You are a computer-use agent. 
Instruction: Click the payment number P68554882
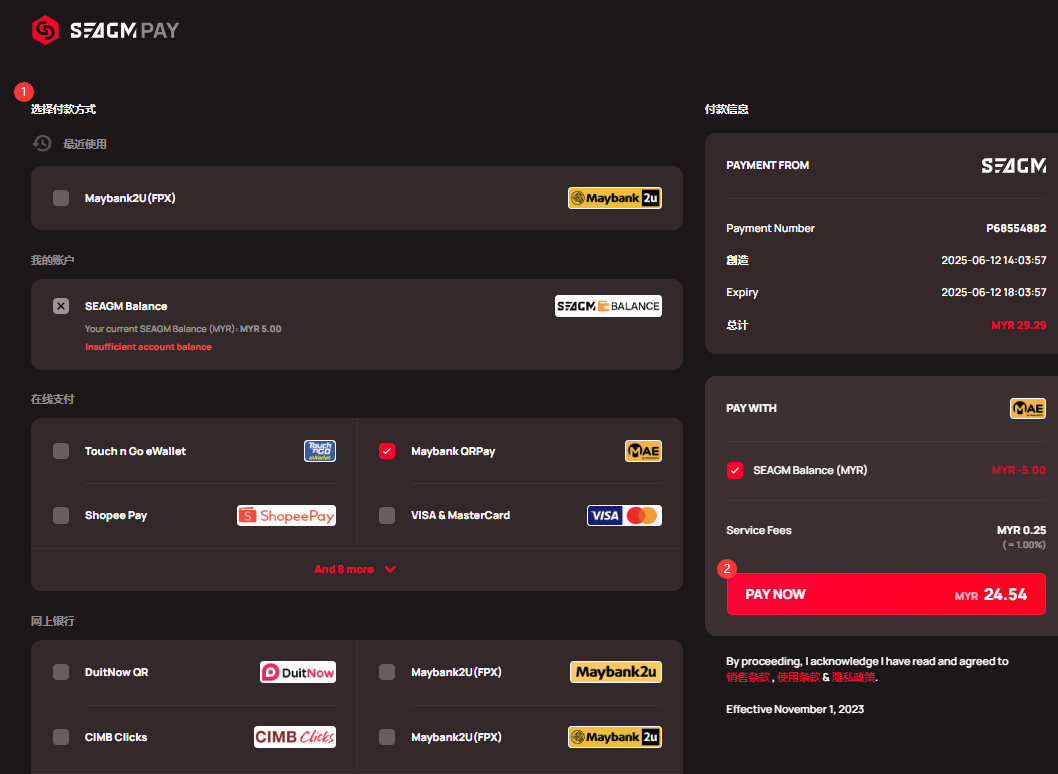1016,228
